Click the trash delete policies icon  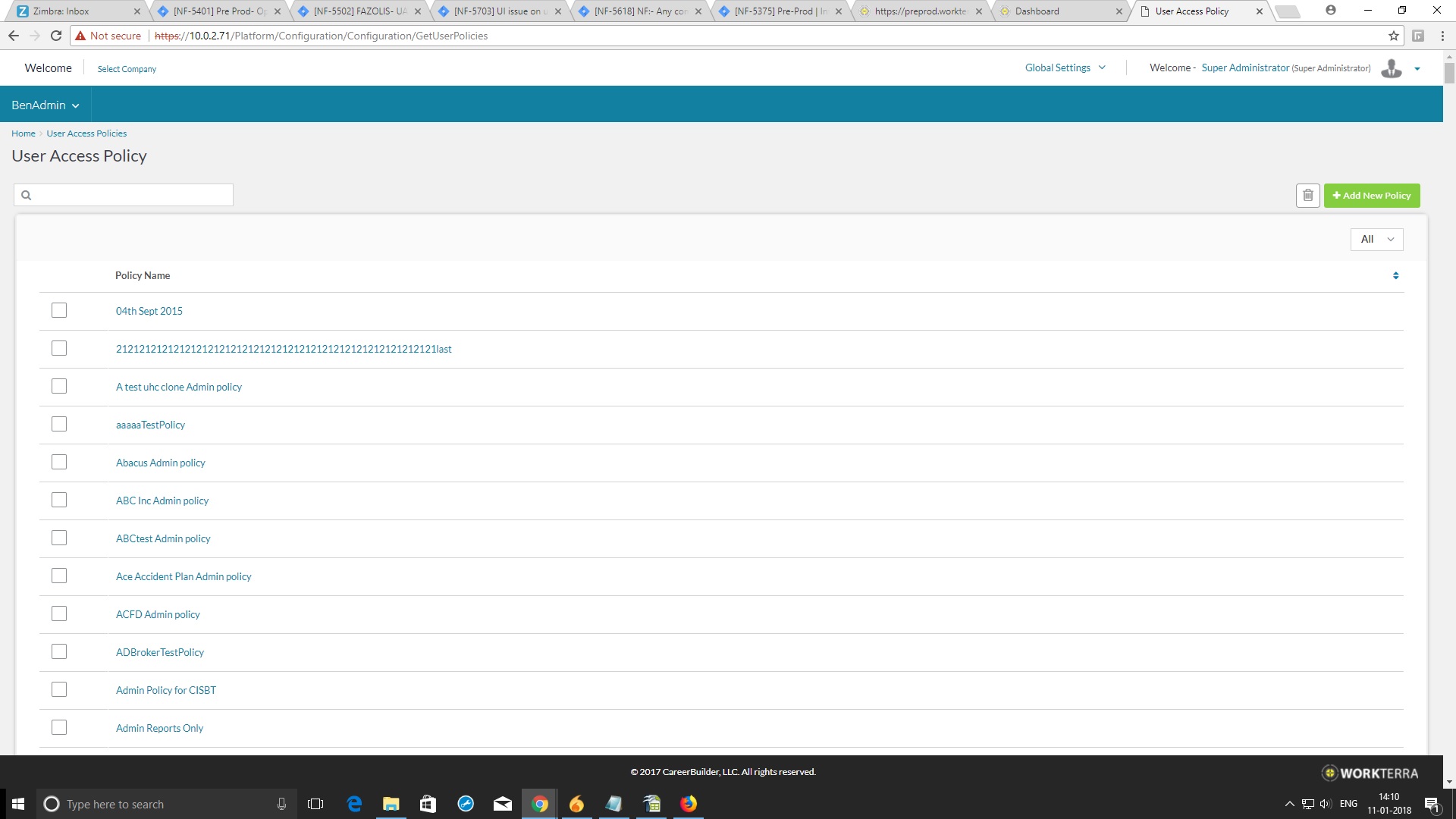(x=1307, y=196)
